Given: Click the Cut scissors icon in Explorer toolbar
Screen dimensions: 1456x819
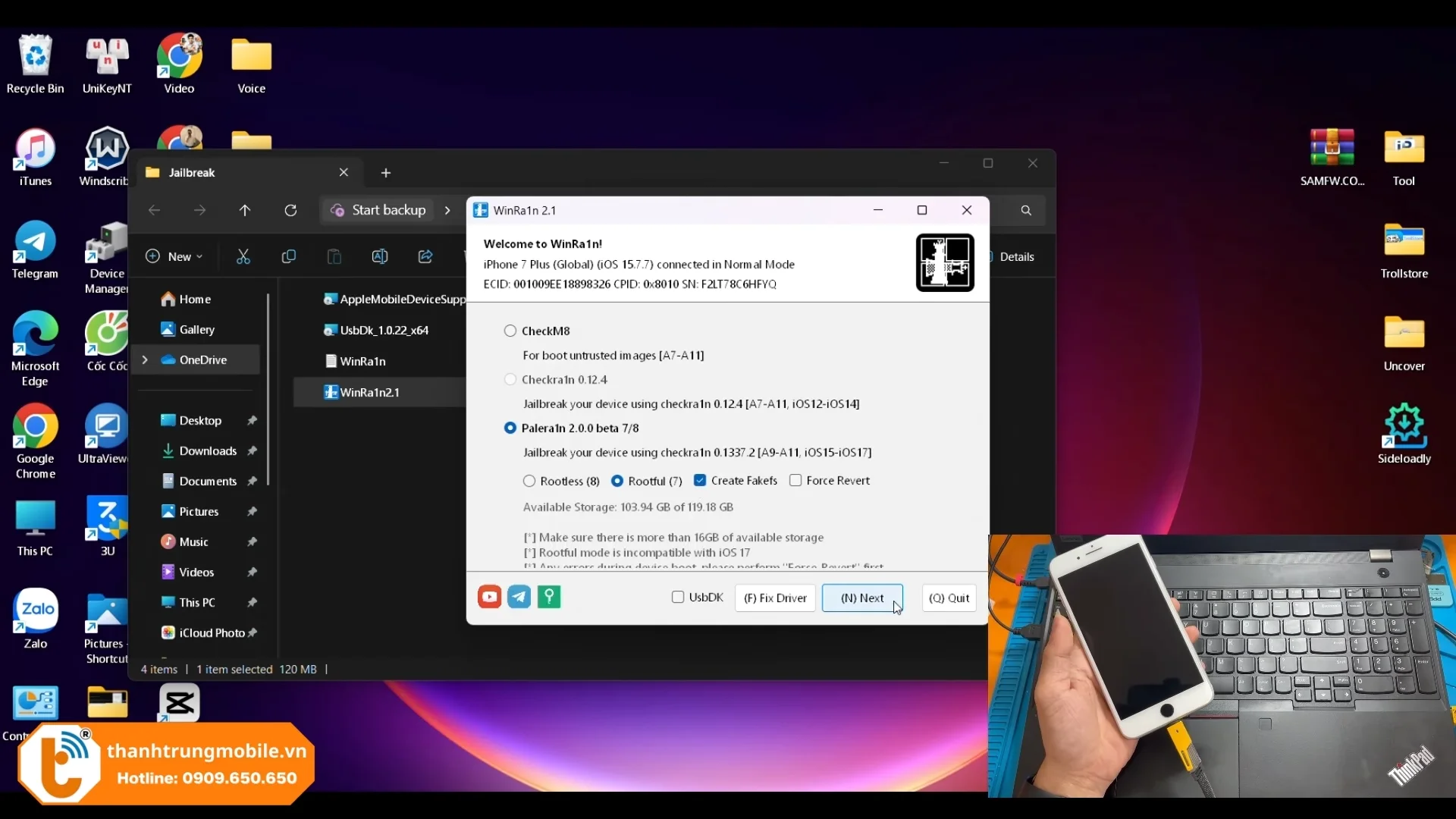Looking at the screenshot, I should 243,257.
